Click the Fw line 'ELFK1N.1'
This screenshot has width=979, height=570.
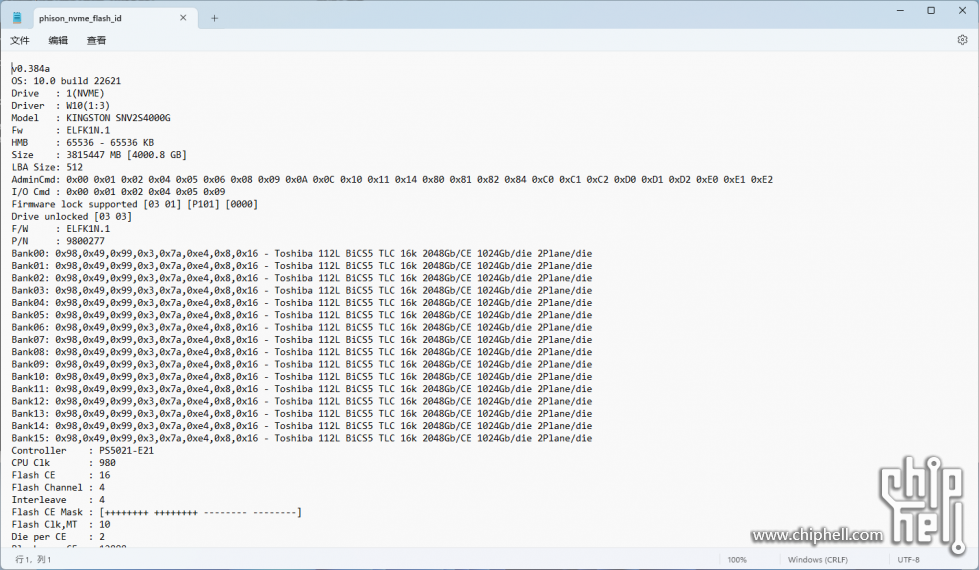(61, 130)
